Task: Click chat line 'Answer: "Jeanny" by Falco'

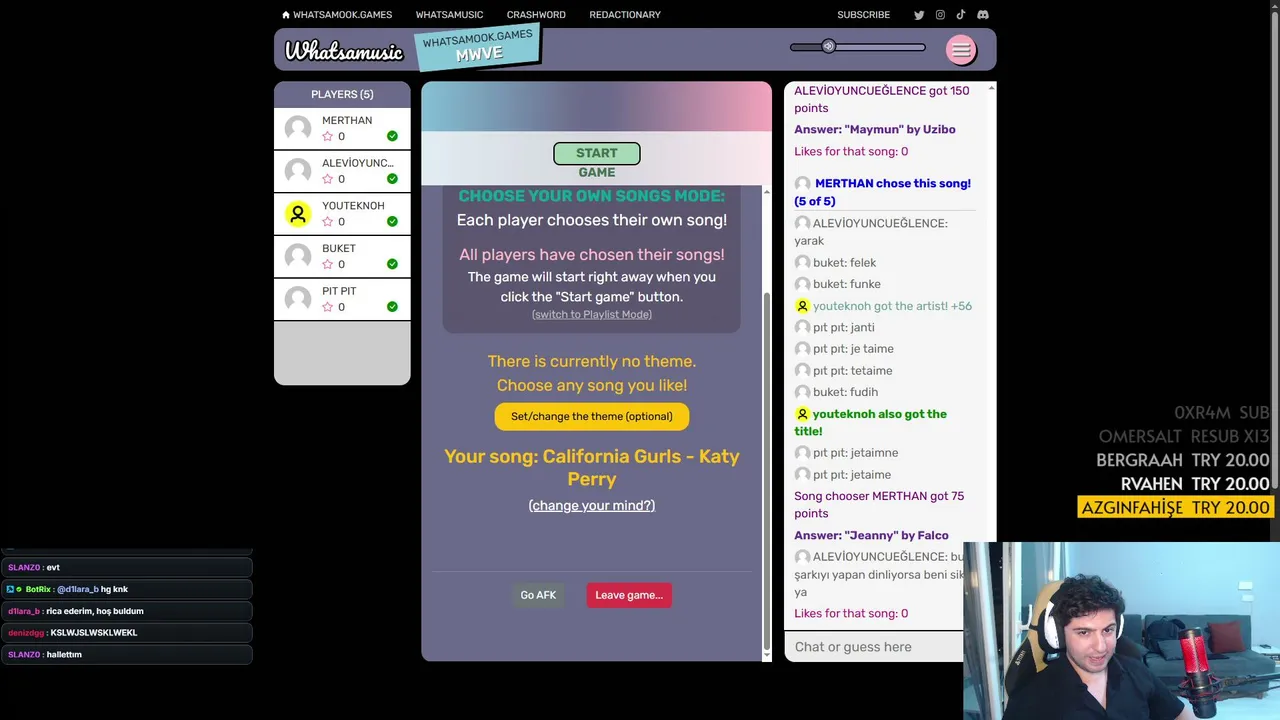Action: coord(872,535)
